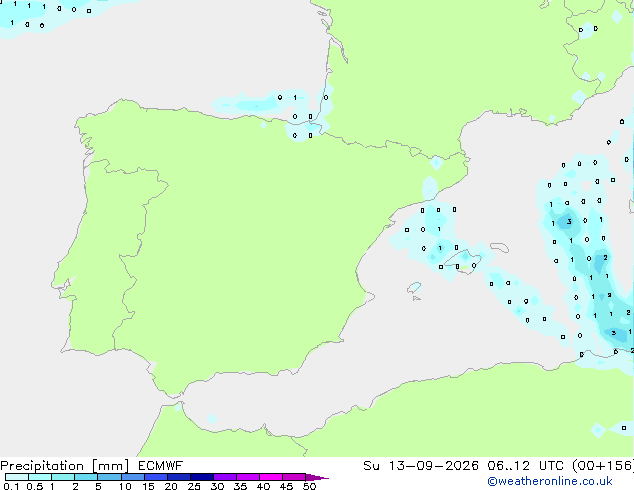Image resolution: width=634 pixels, height=490 pixels.
Task: Select the violet 30–35 mm legend swatch
Action: click(225, 477)
